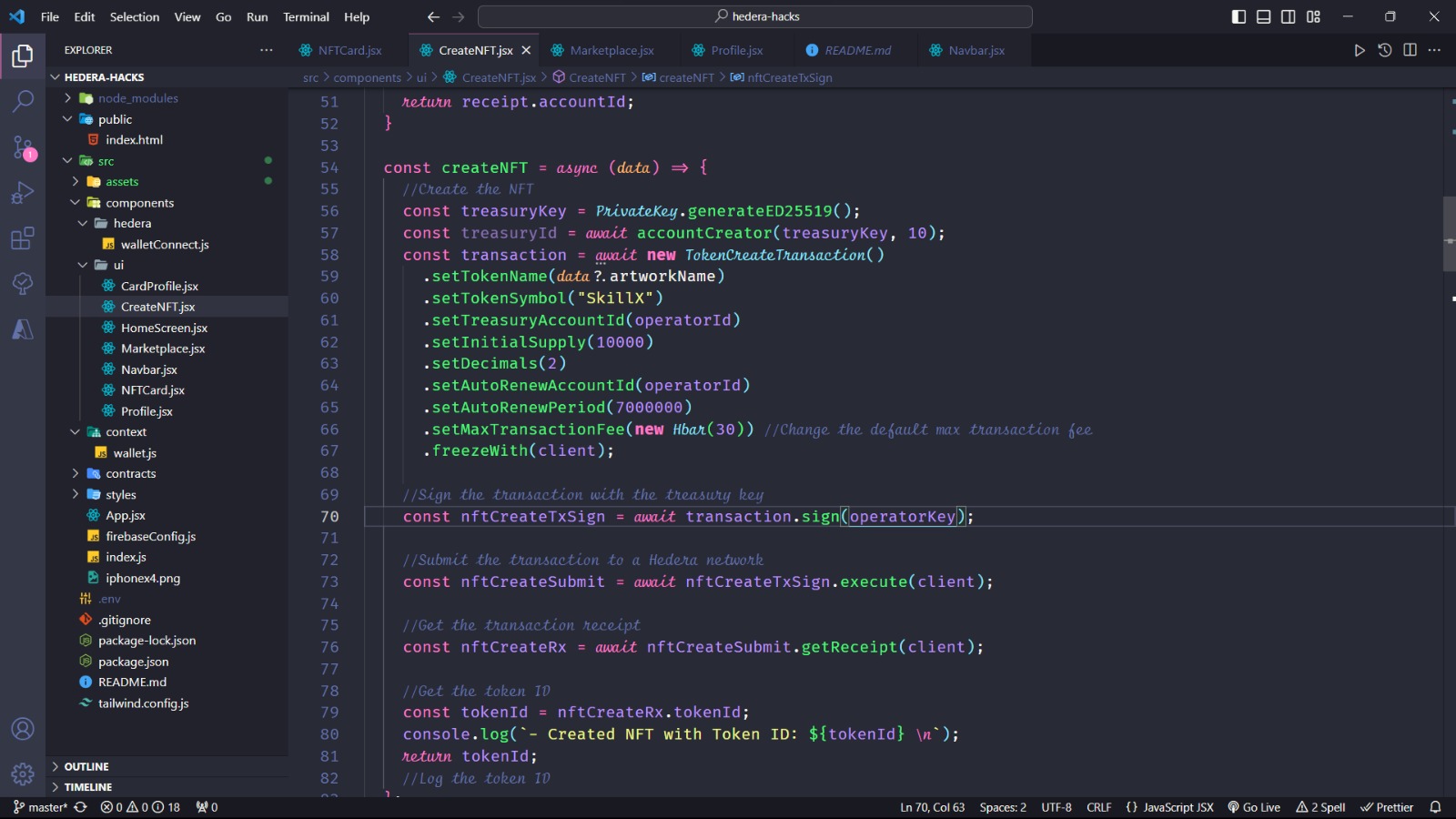
Task: Open Run and Debug view
Action: 23,193
